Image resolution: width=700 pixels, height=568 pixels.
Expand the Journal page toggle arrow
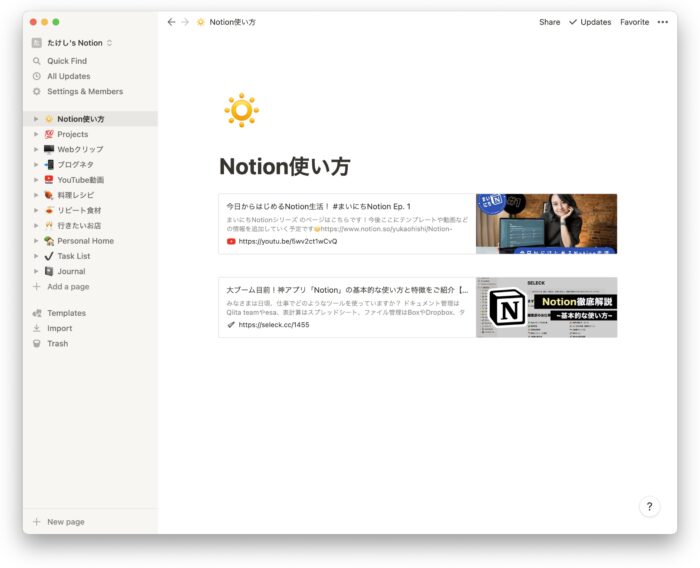pyautogui.click(x=36, y=271)
